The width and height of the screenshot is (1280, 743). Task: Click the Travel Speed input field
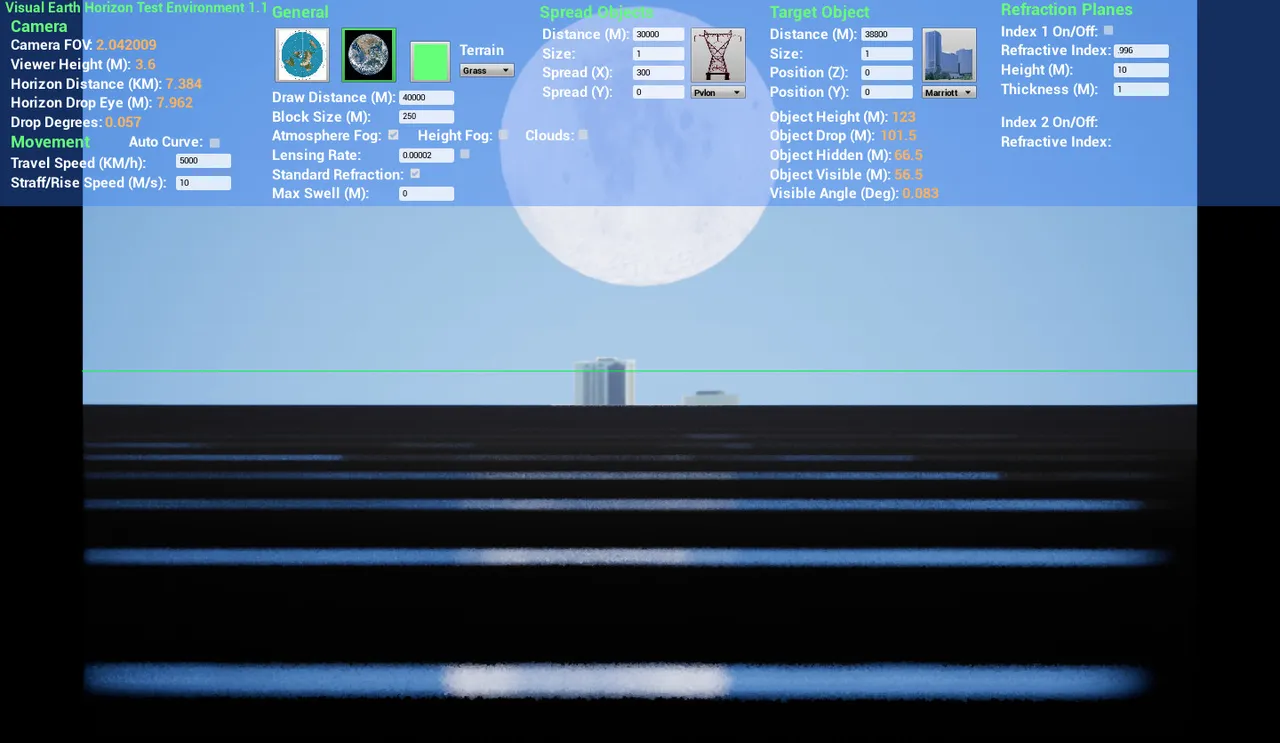tap(203, 161)
